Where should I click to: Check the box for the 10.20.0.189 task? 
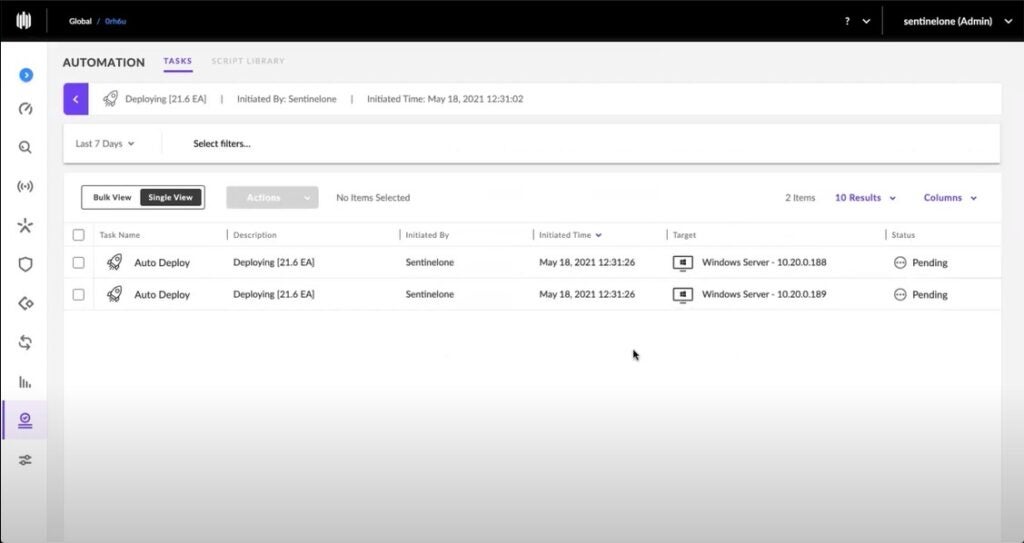tap(79, 295)
